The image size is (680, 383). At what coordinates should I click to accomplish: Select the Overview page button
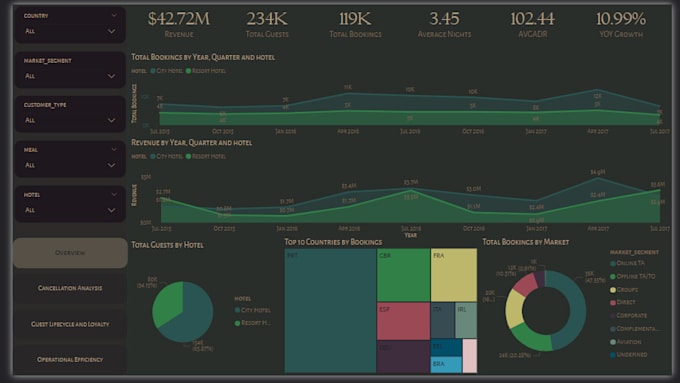click(x=70, y=253)
